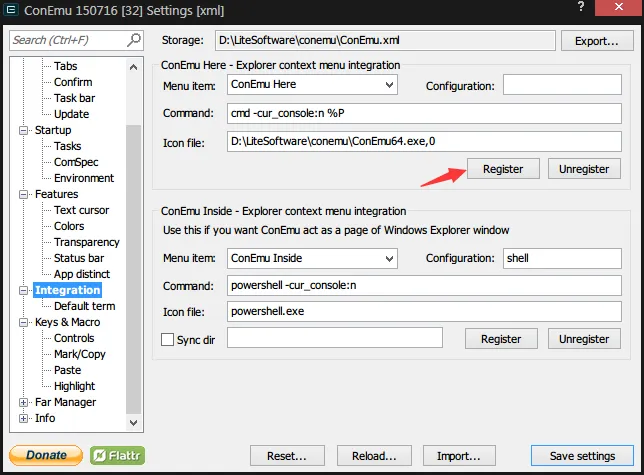Click the Reload... button
644x475 pixels.
[374, 456]
